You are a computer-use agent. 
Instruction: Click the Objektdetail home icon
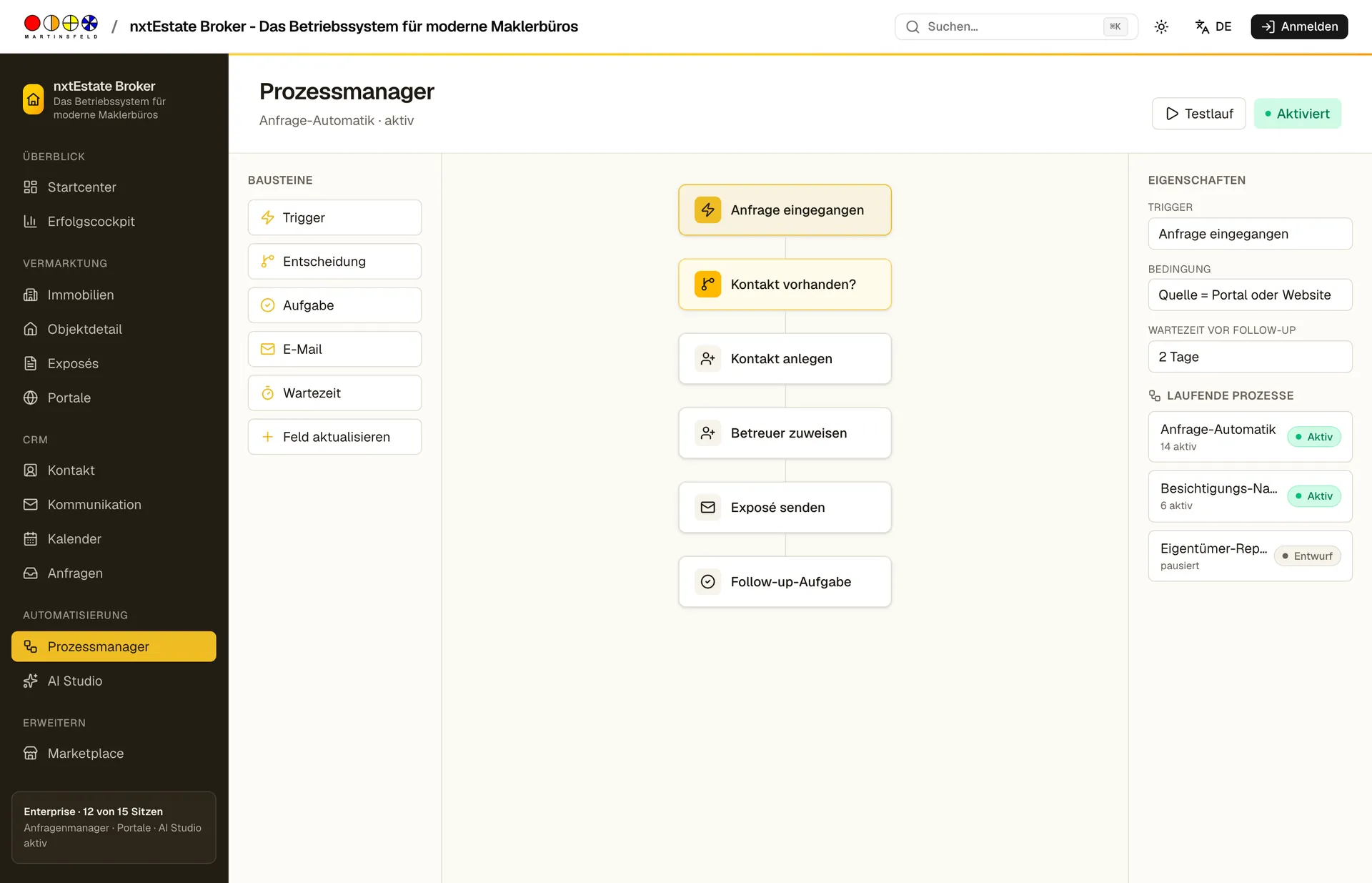point(30,329)
